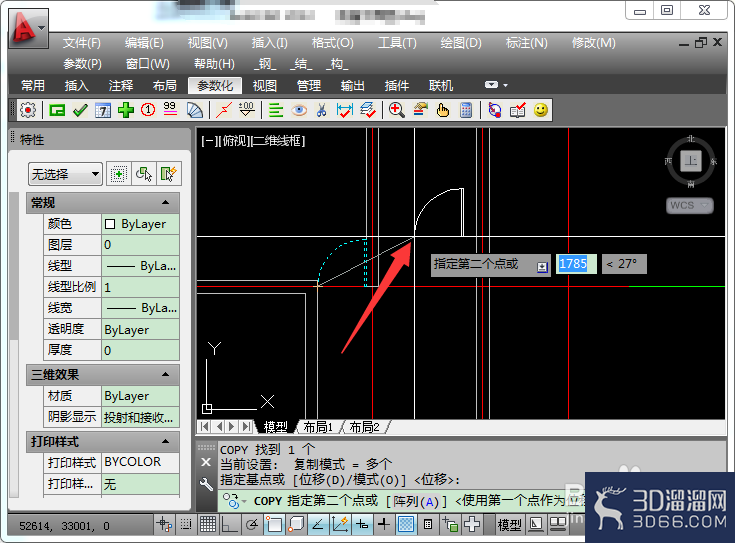Click the green rectangle toolbar icon
Image resolution: width=735 pixels, height=543 pixels.
57,111
